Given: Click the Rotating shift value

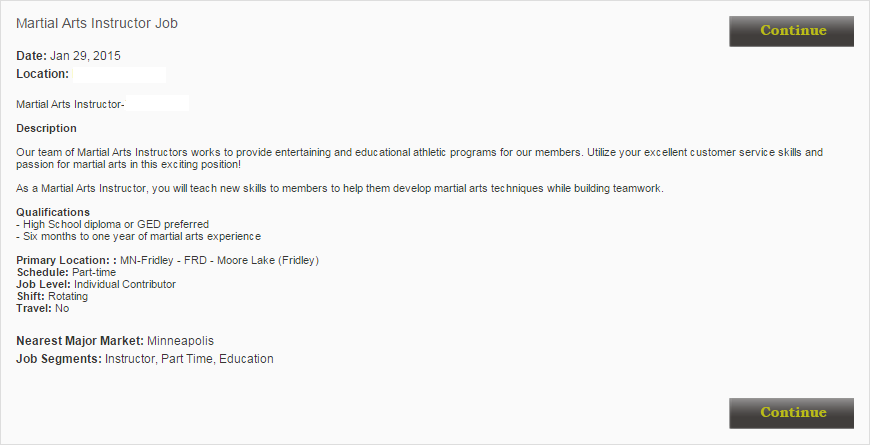Looking at the screenshot, I should coord(68,296).
